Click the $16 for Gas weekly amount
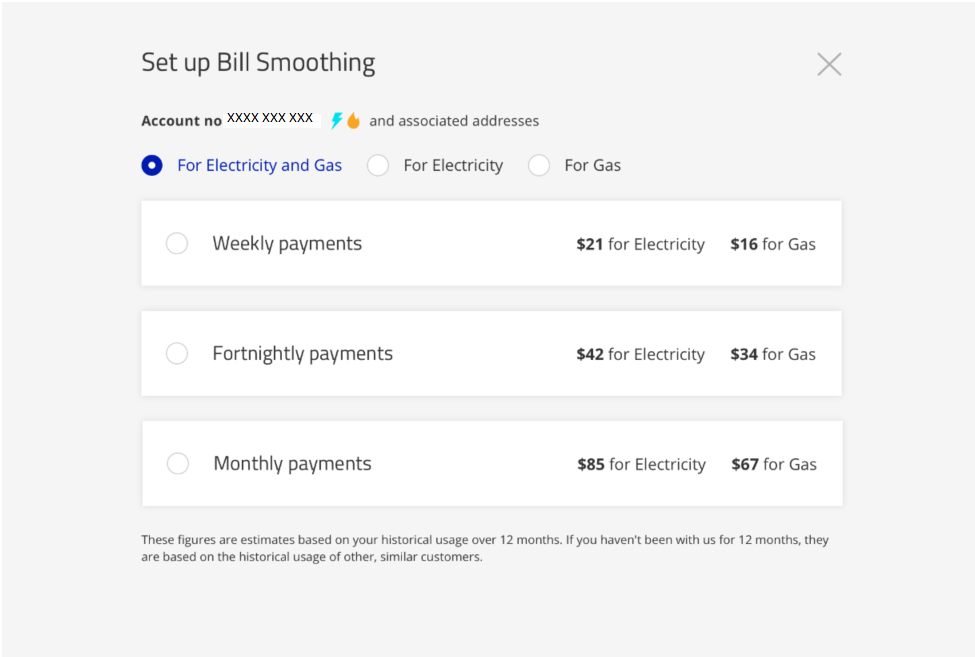The height and width of the screenshot is (657, 975). click(x=773, y=244)
